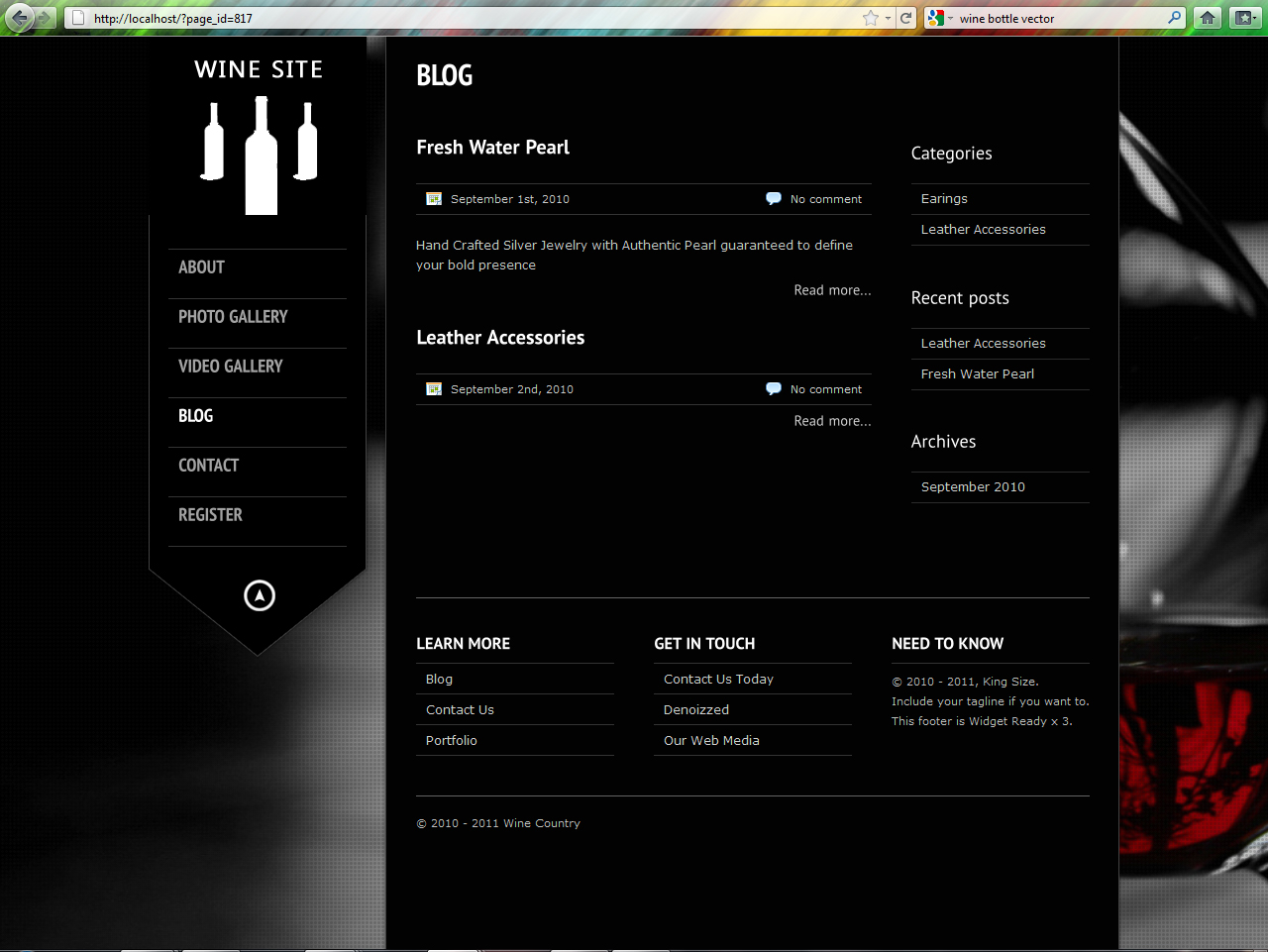Click the '© 2010 - 2011 Wine Country' text
Screen dimensions: 1268x952
pos(498,823)
